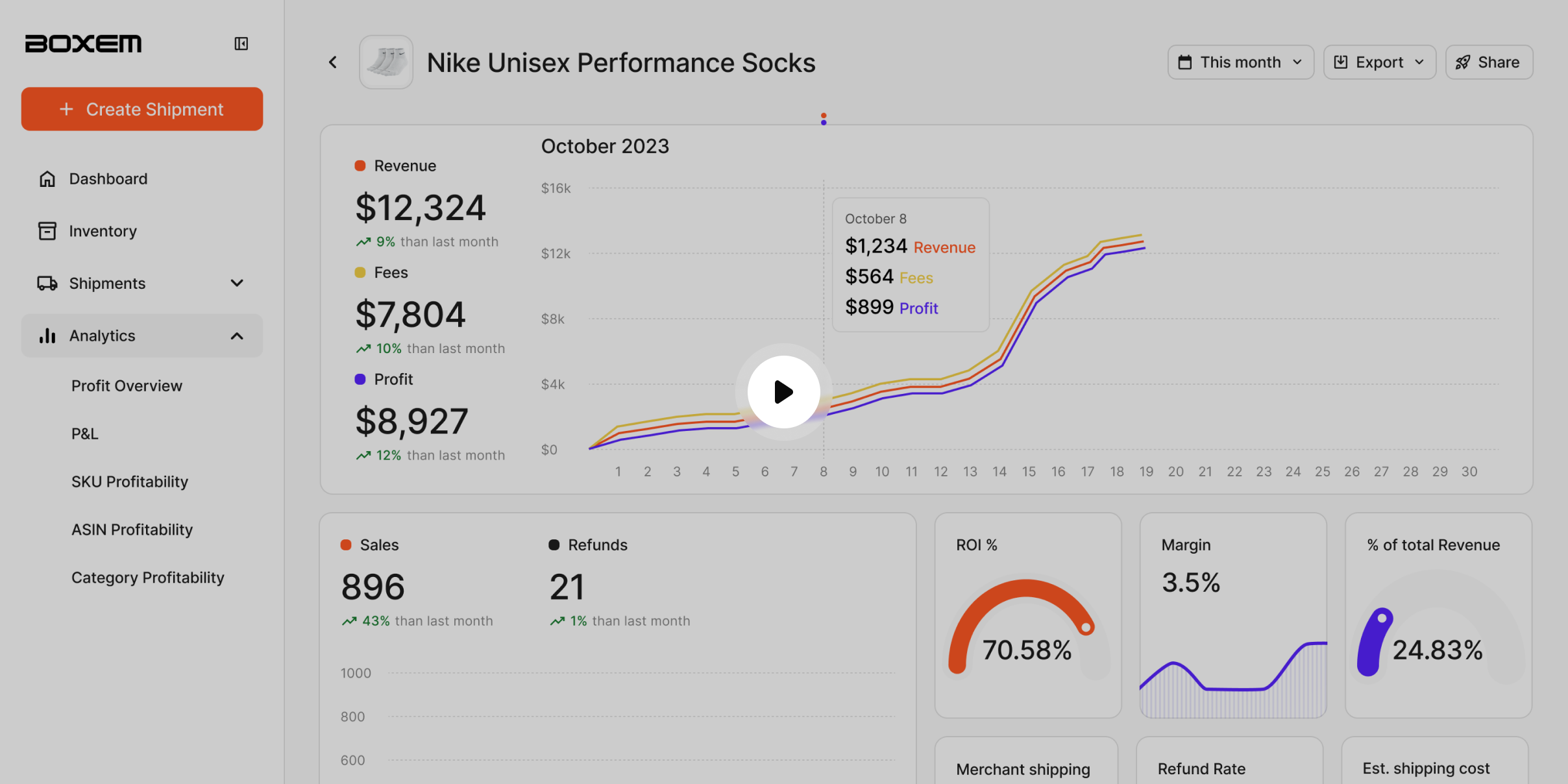Viewport: 1568px width, 784px height.
Task: Open SKU Profitability
Action: 130,482
